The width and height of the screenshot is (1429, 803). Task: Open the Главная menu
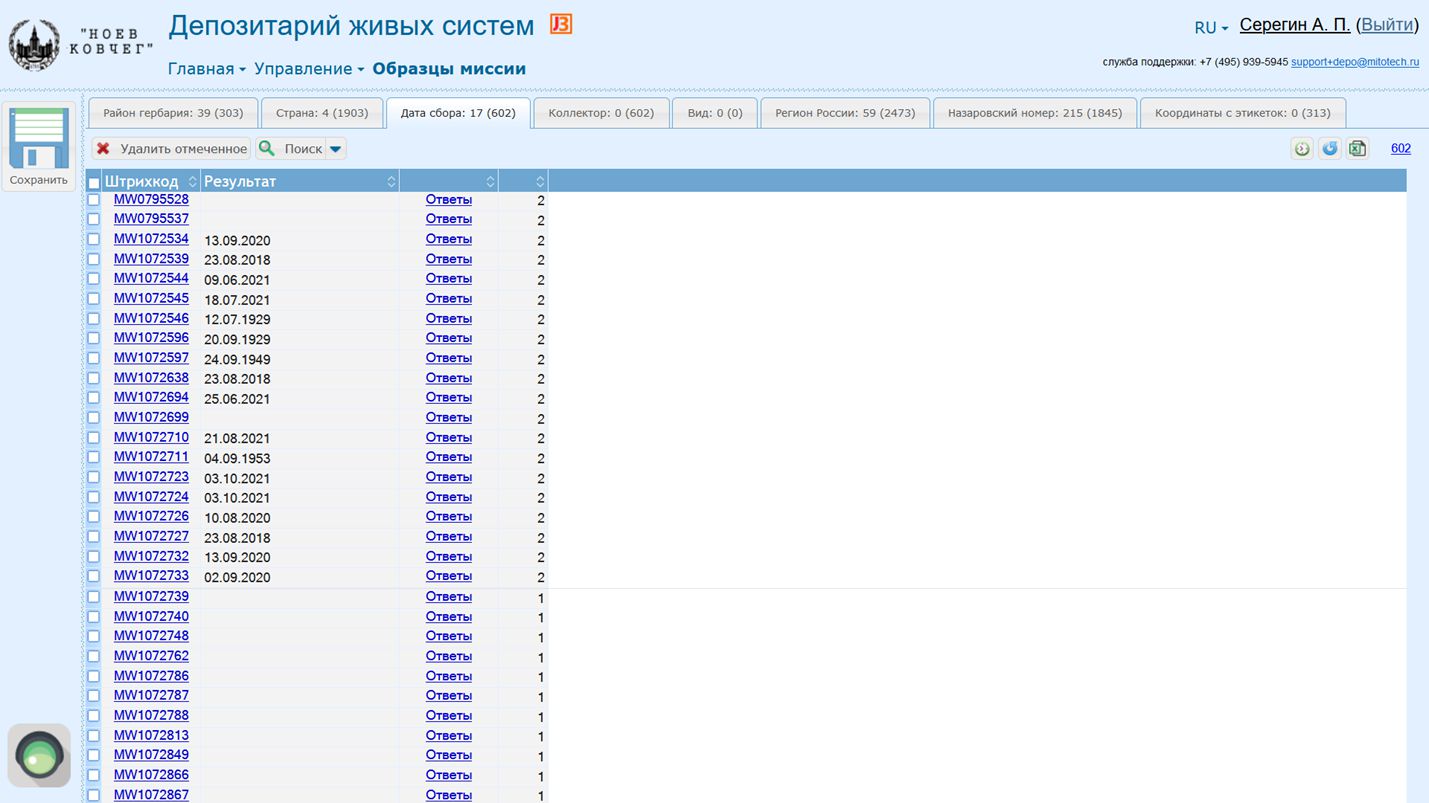[x=206, y=69]
